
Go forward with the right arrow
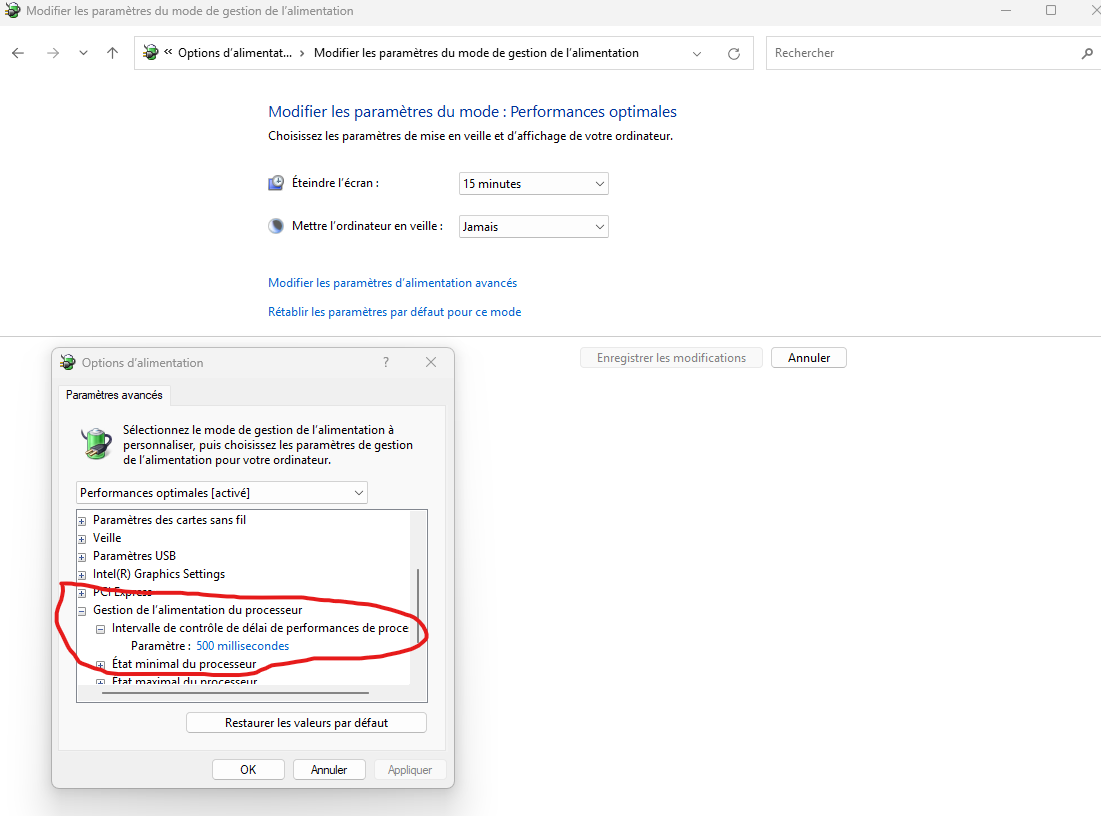(x=53, y=53)
